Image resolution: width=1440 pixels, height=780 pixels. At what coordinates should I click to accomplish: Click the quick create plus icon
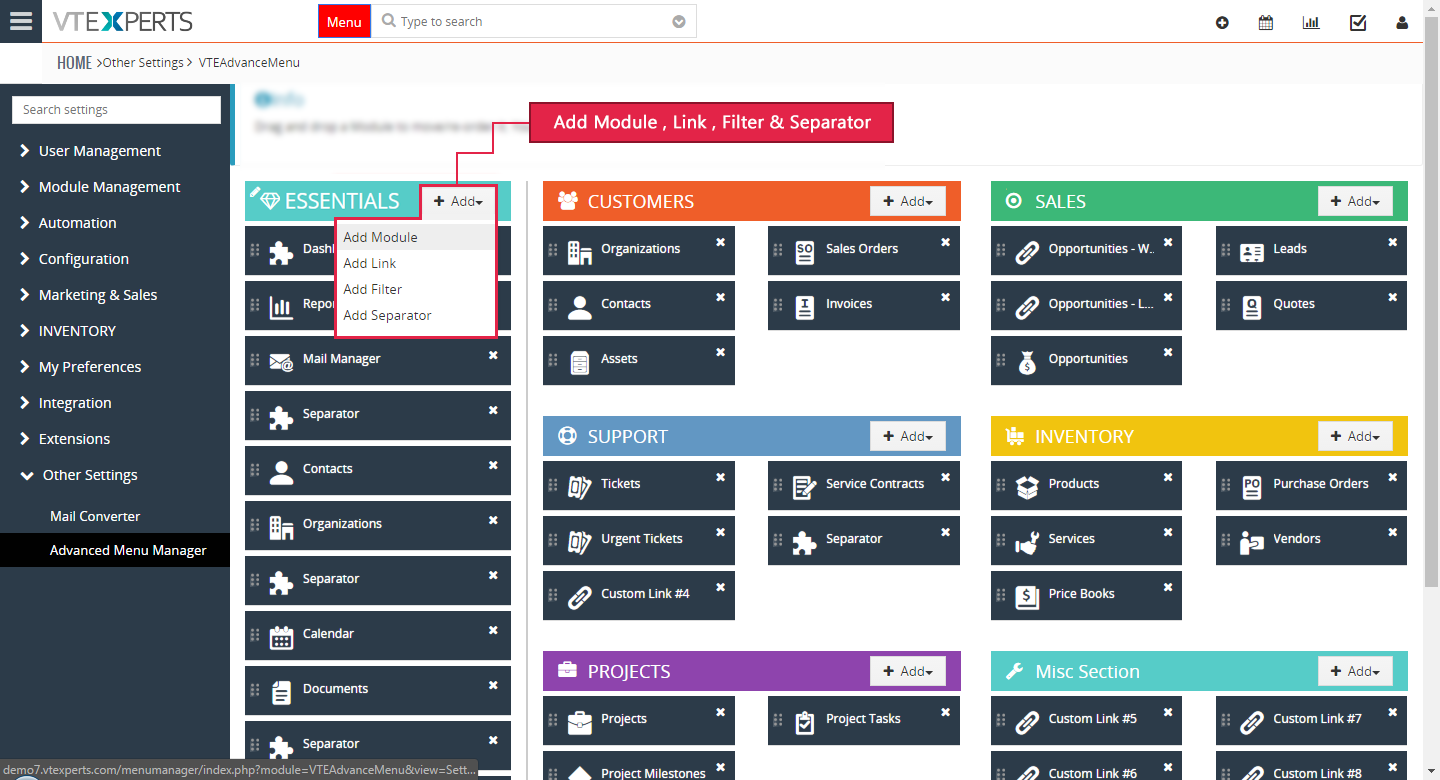coord(1222,22)
